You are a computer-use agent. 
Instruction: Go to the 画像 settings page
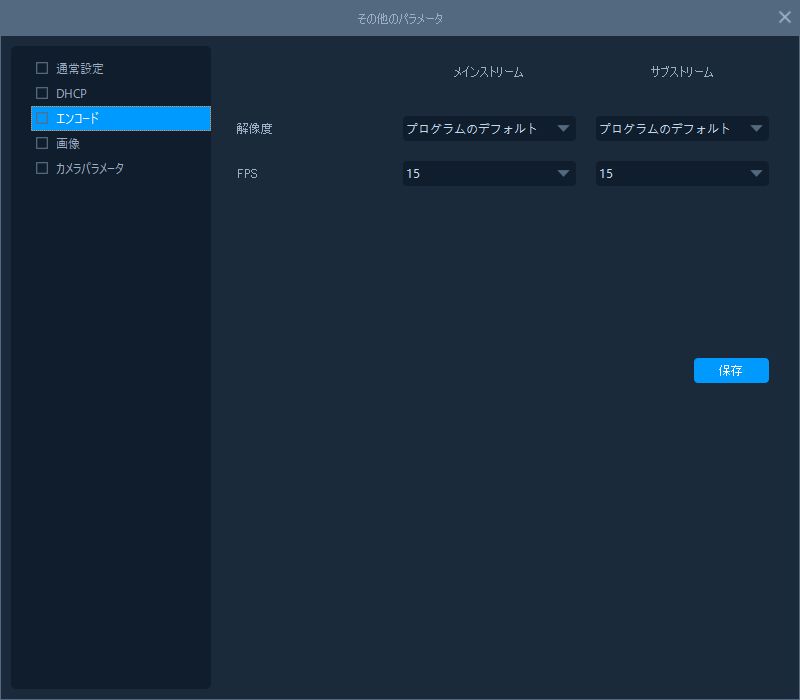point(68,143)
